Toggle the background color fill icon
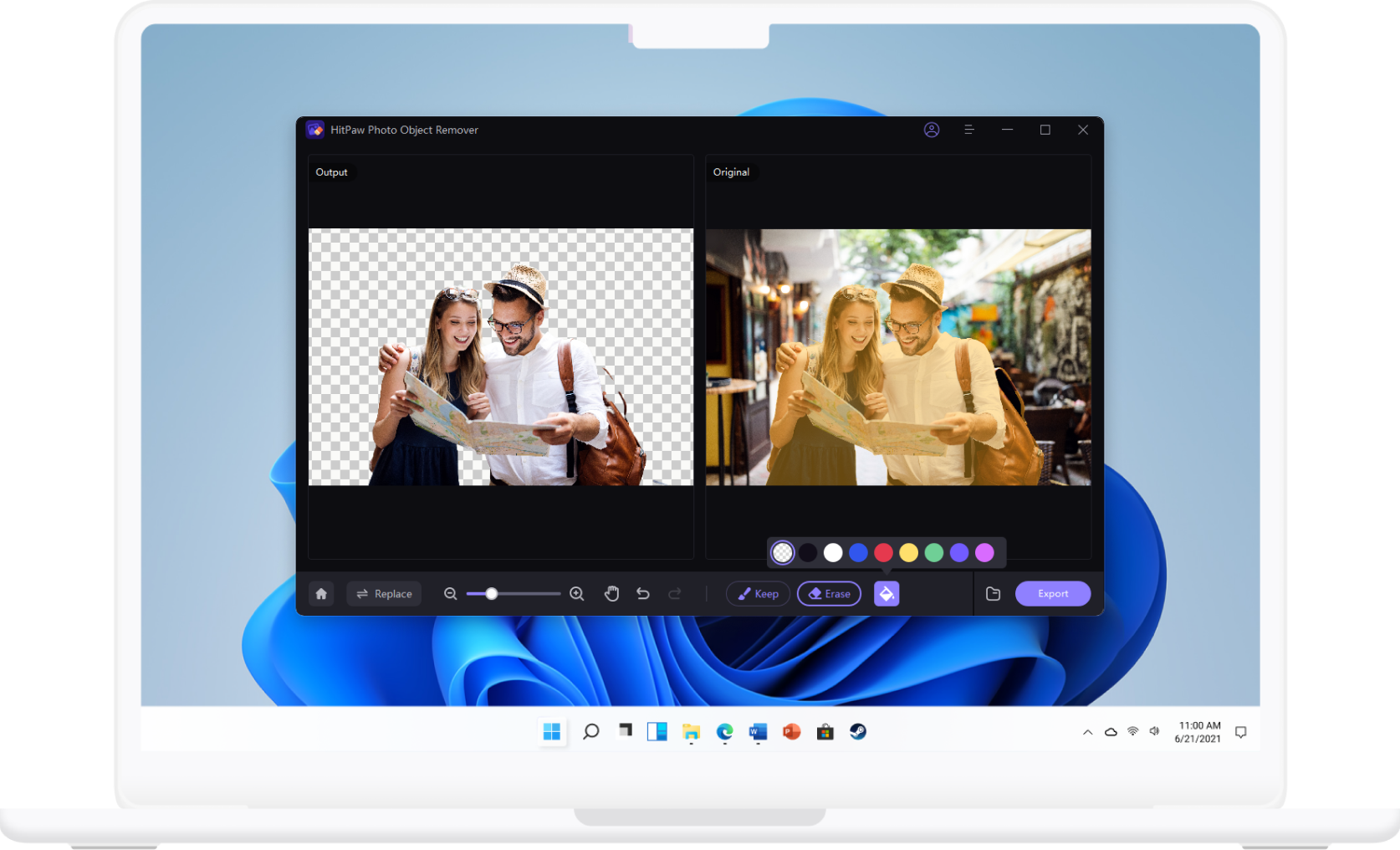The height and width of the screenshot is (850, 1400). pos(886,594)
